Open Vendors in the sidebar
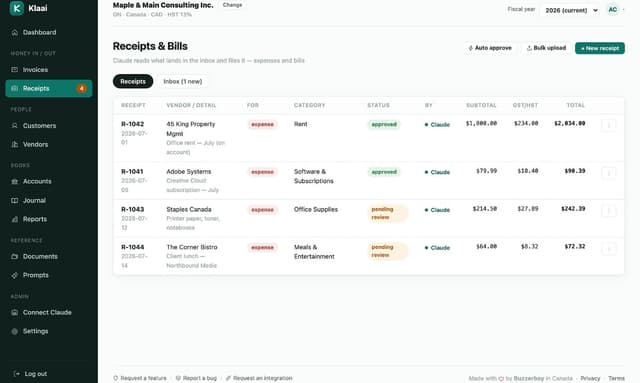 pos(49,145)
